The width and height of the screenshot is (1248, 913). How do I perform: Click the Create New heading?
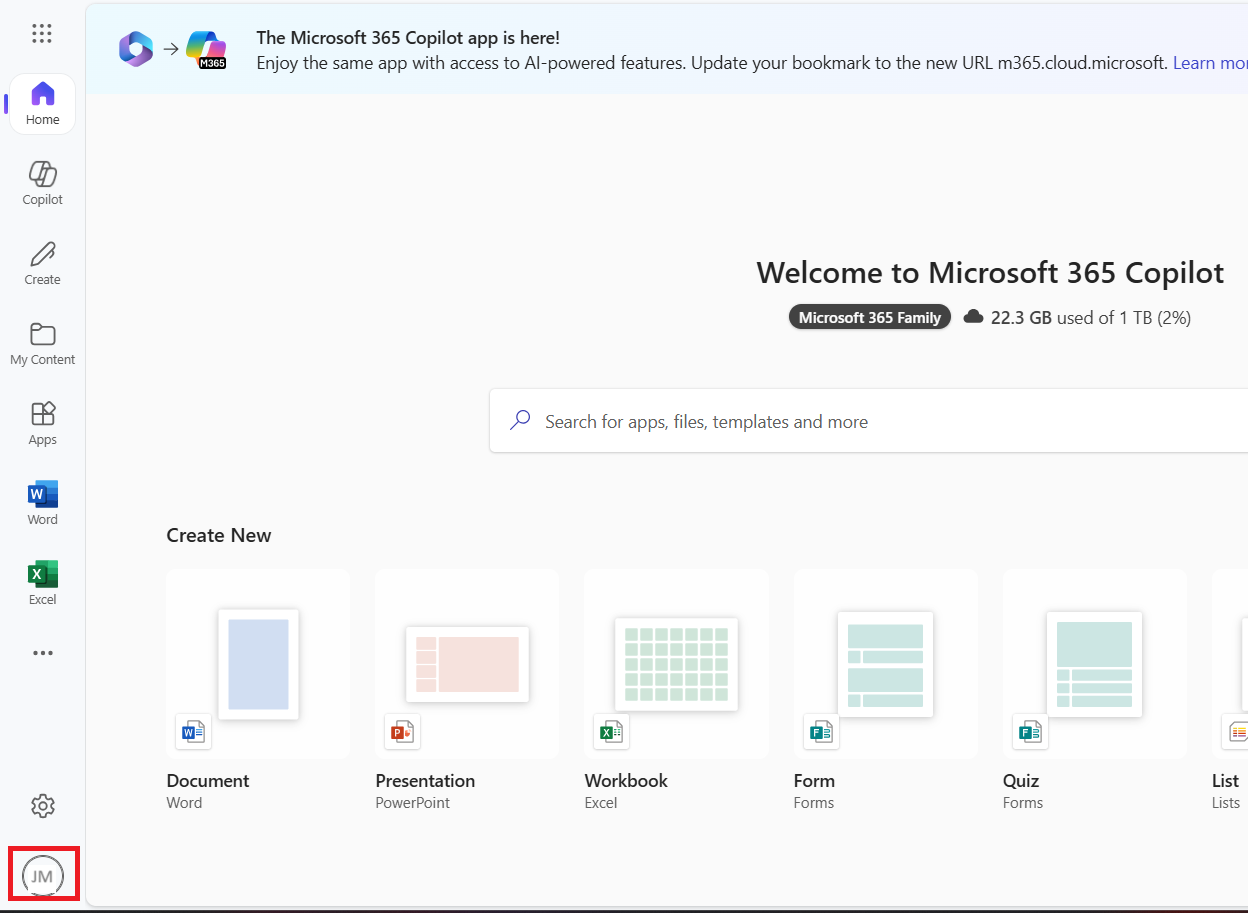pyautogui.click(x=219, y=535)
